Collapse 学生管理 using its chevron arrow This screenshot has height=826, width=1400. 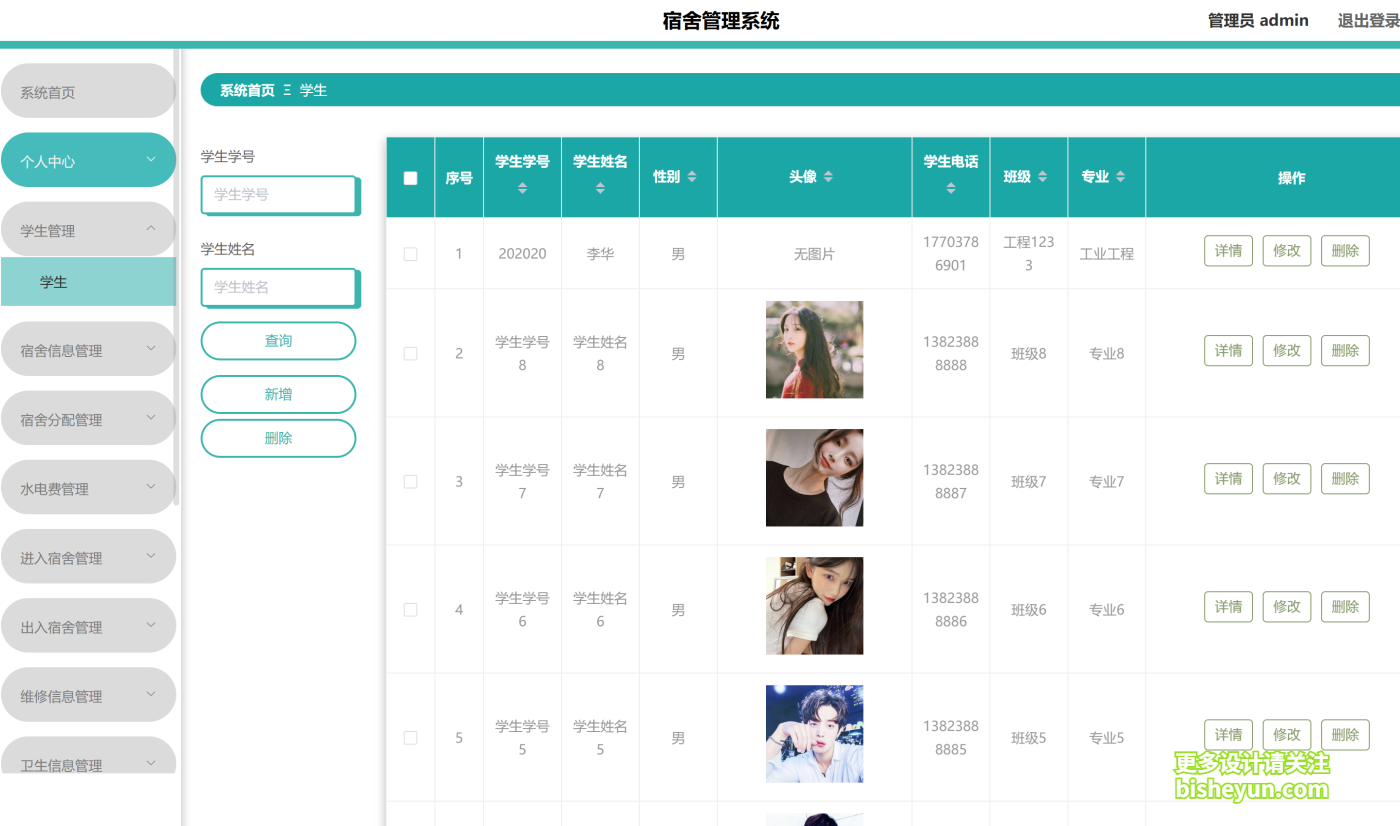[151, 229]
